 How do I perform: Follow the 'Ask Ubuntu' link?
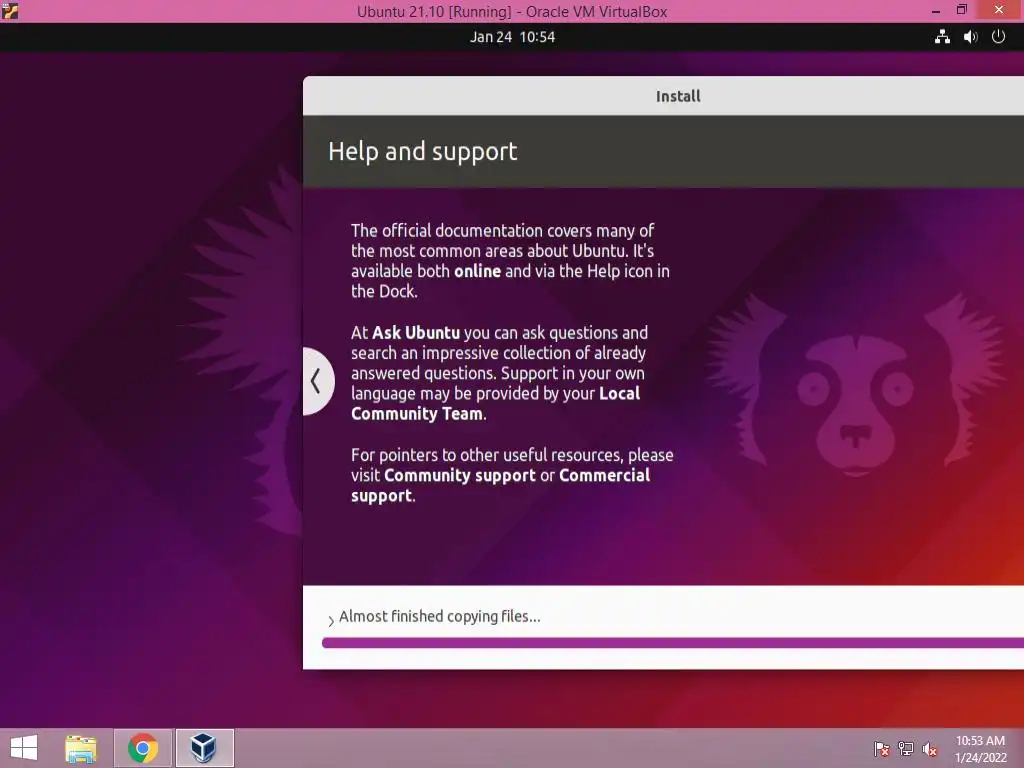(x=416, y=332)
